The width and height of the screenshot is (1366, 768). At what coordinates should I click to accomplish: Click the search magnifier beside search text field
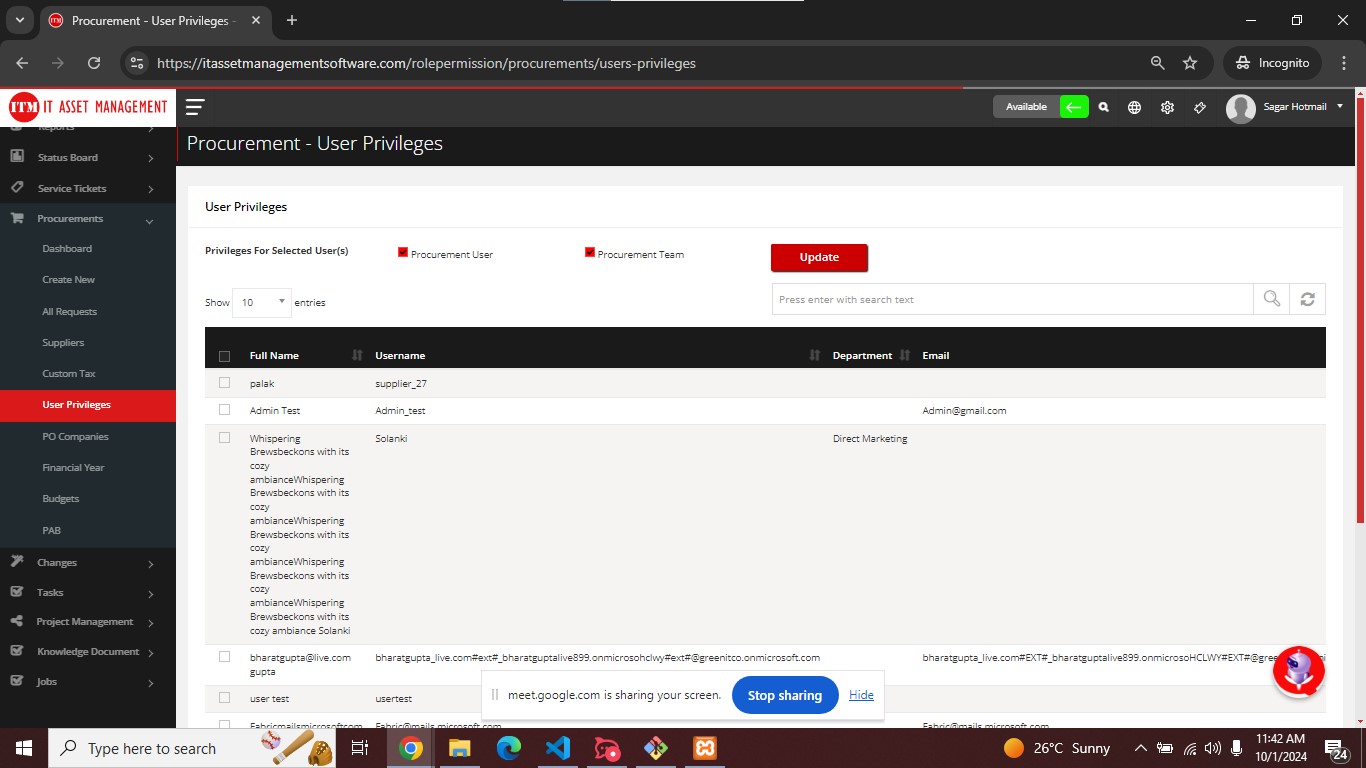(x=1270, y=298)
